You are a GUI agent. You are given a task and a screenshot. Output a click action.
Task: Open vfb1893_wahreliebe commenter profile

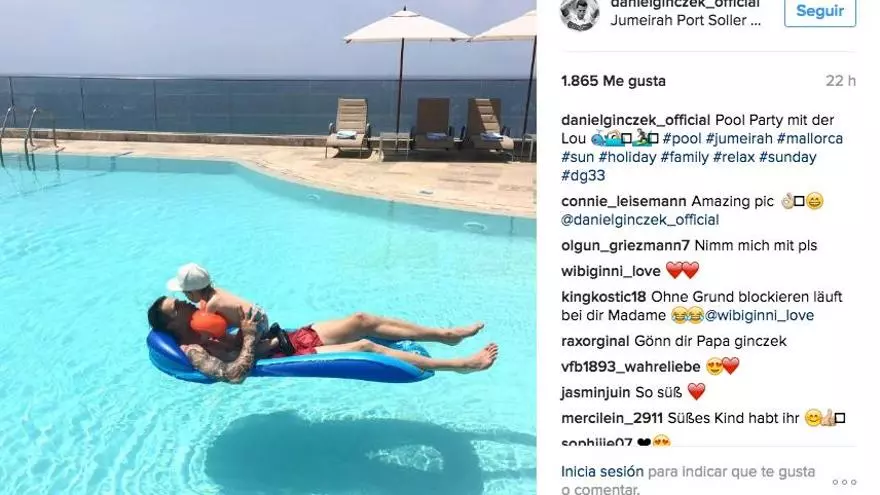click(x=631, y=367)
